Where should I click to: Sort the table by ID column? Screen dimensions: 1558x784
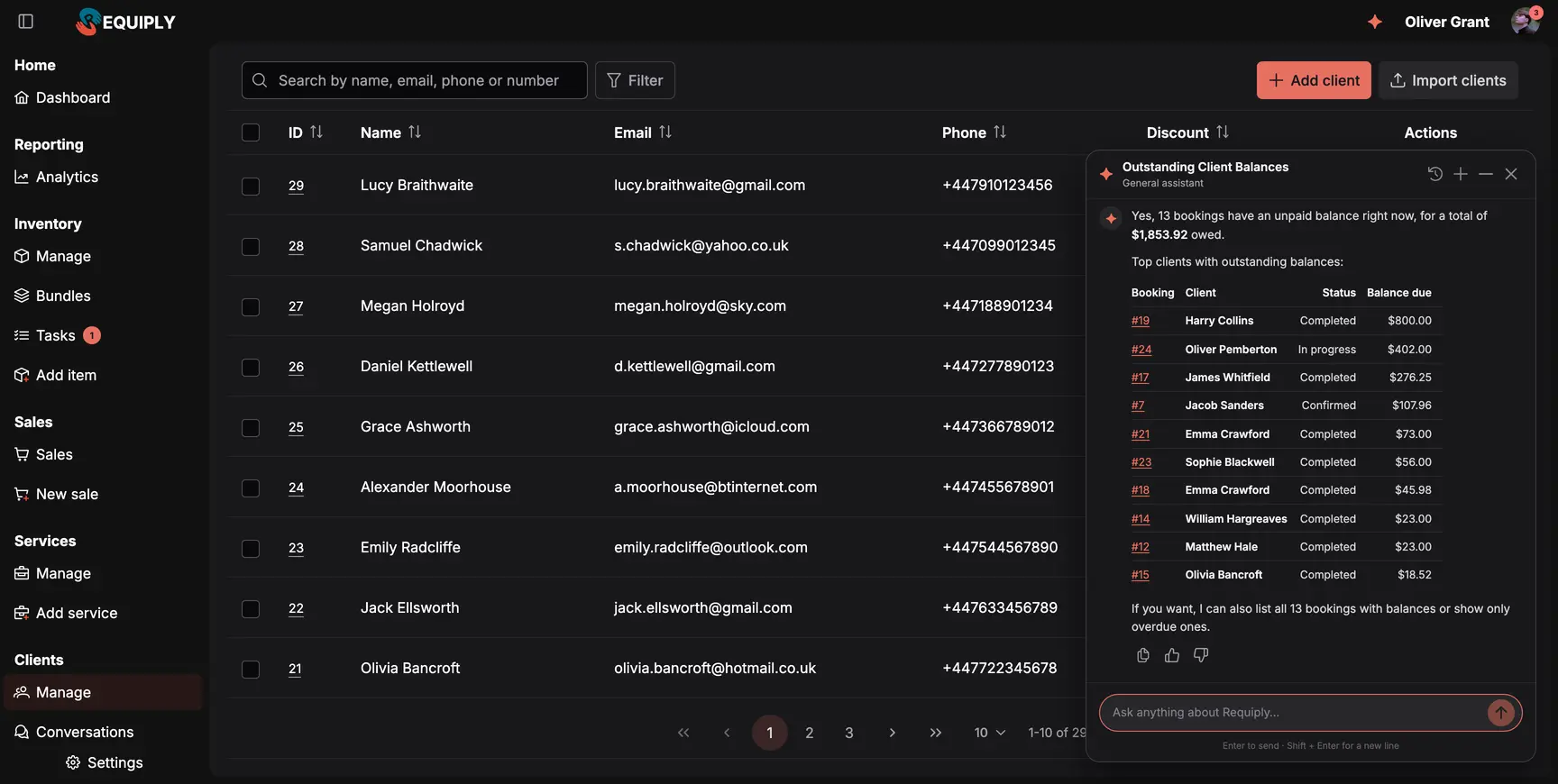(316, 132)
